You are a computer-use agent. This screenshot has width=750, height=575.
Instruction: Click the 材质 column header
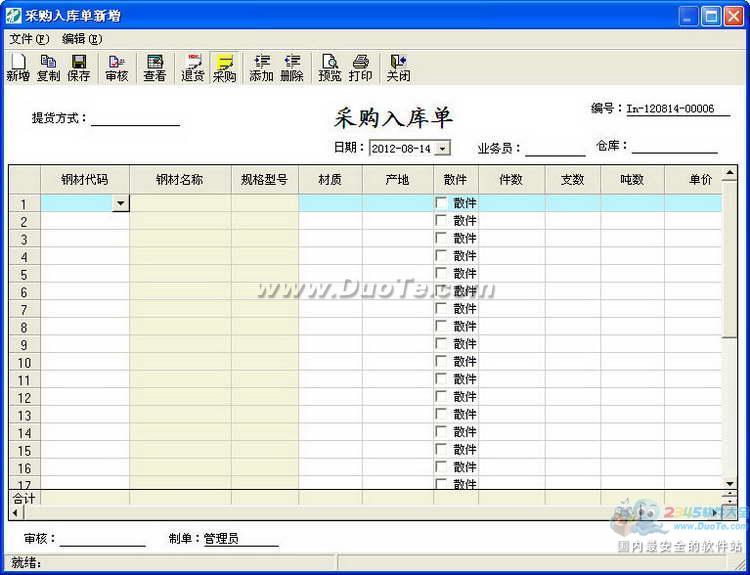(331, 179)
